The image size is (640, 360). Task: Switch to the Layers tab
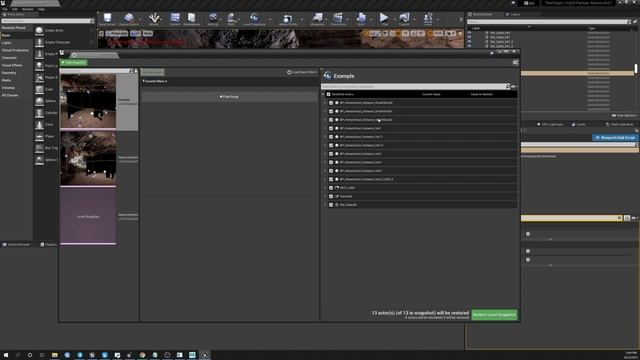click(513, 14)
